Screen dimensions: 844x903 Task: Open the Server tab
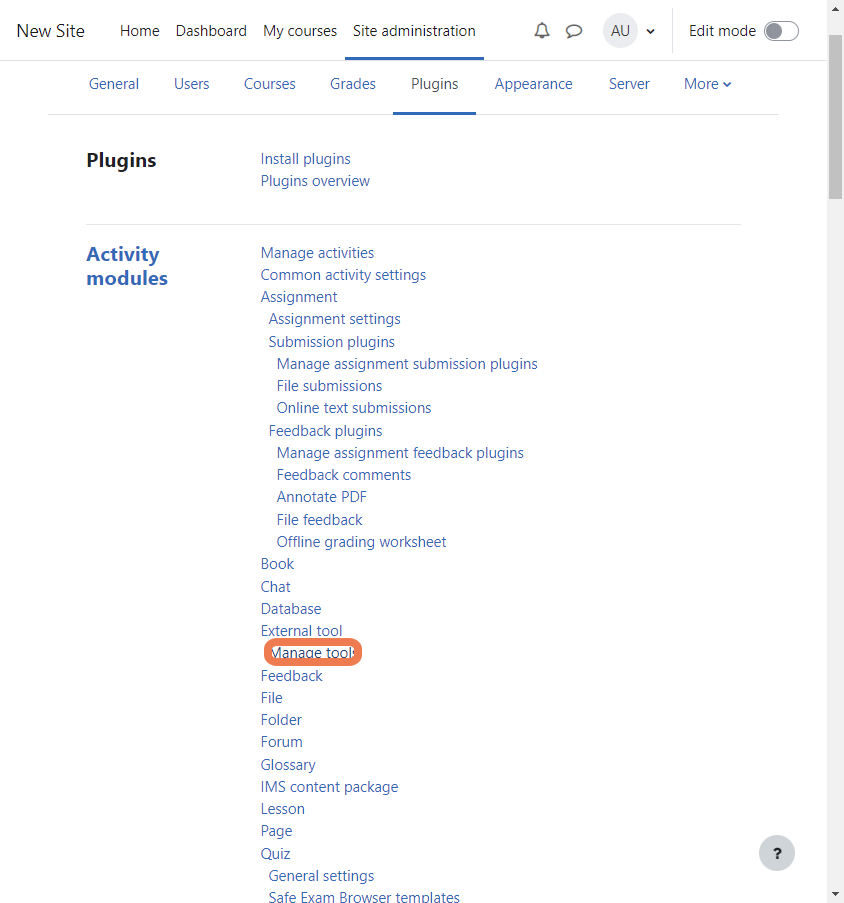coord(629,84)
